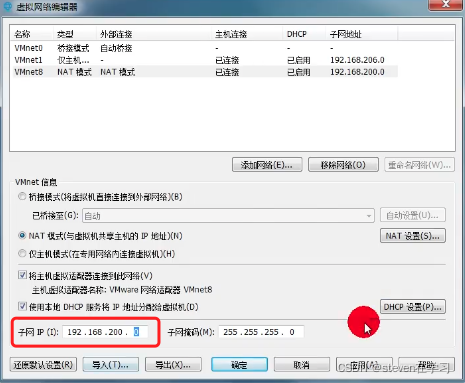Image resolution: width=465 pixels, height=383 pixels.
Task: Open NAT 设置(S)... button
Action: pos(413,236)
